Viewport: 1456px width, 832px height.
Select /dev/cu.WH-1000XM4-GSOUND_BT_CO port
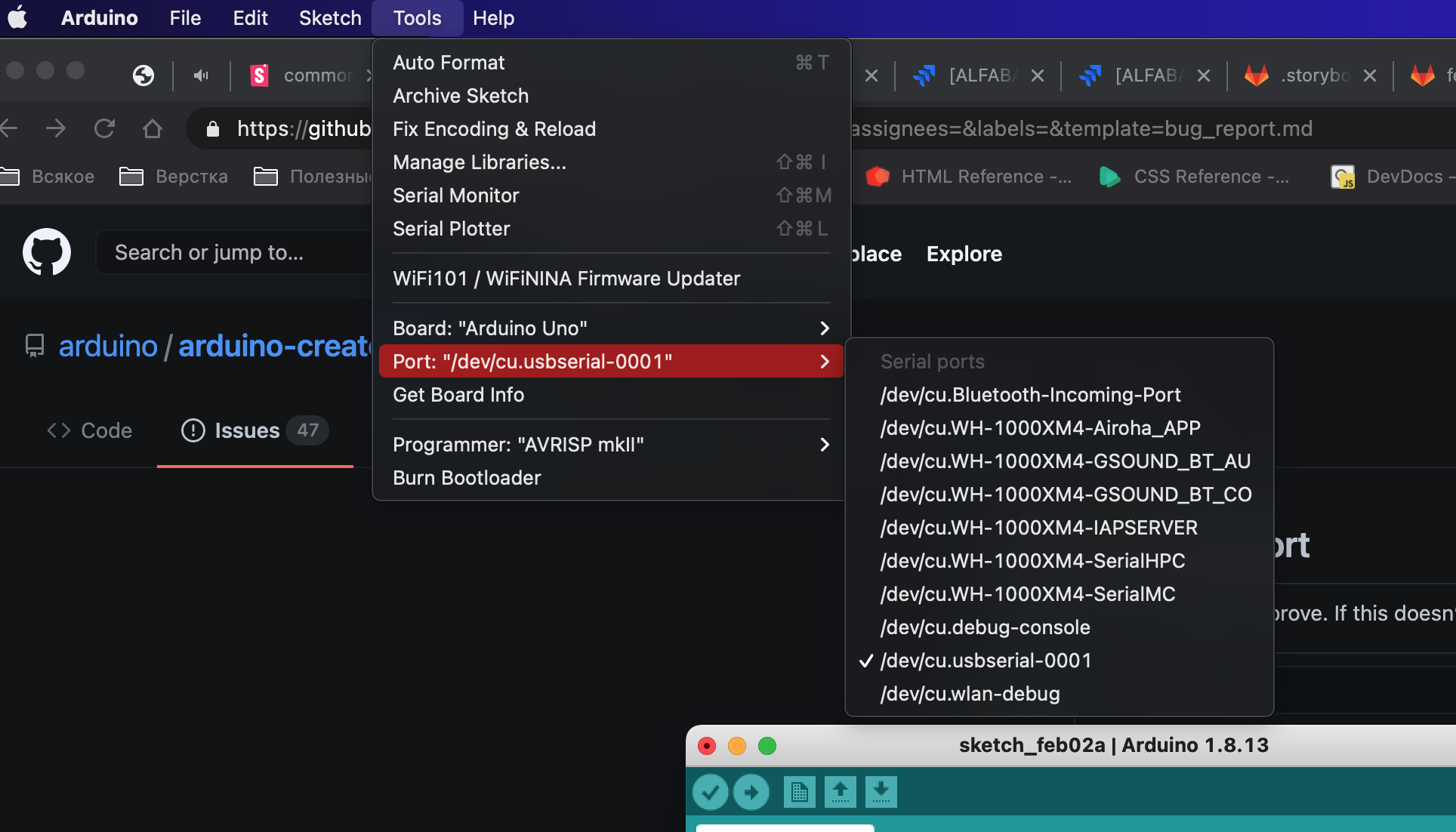tap(1059, 495)
